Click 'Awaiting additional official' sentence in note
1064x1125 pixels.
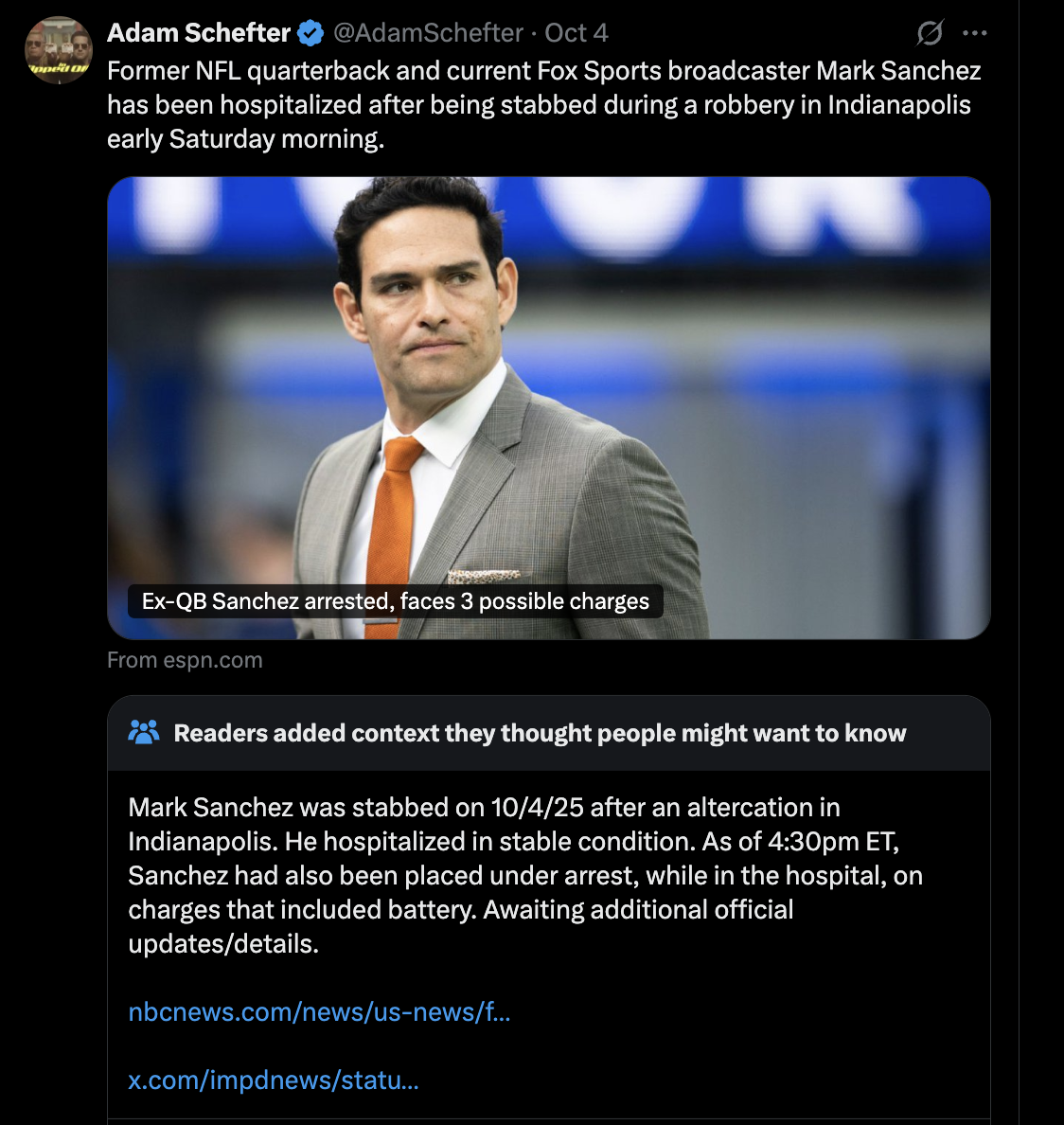click(638, 910)
